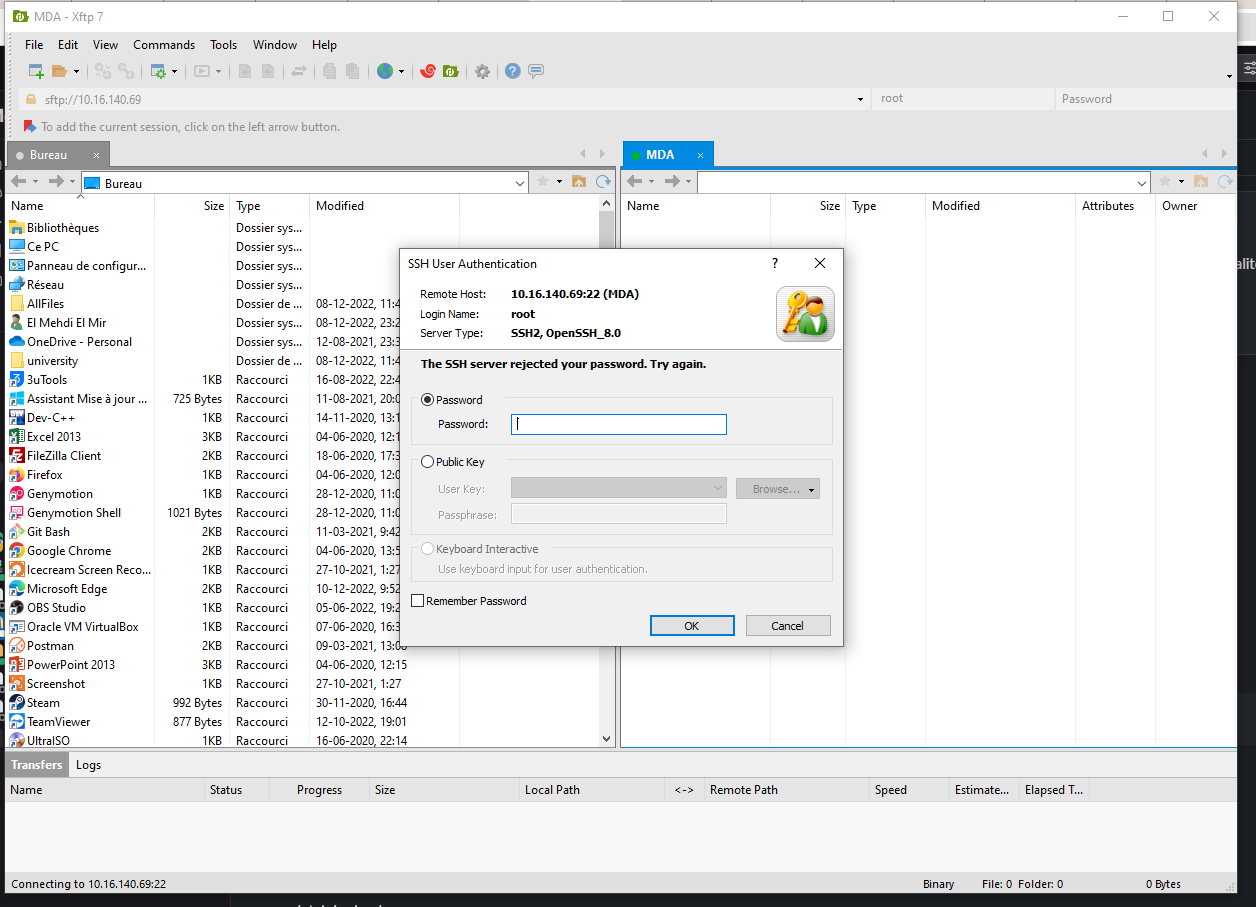Click the Open folder toolbar icon
This screenshot has width=1256, height=907.
tap(60, 71)
